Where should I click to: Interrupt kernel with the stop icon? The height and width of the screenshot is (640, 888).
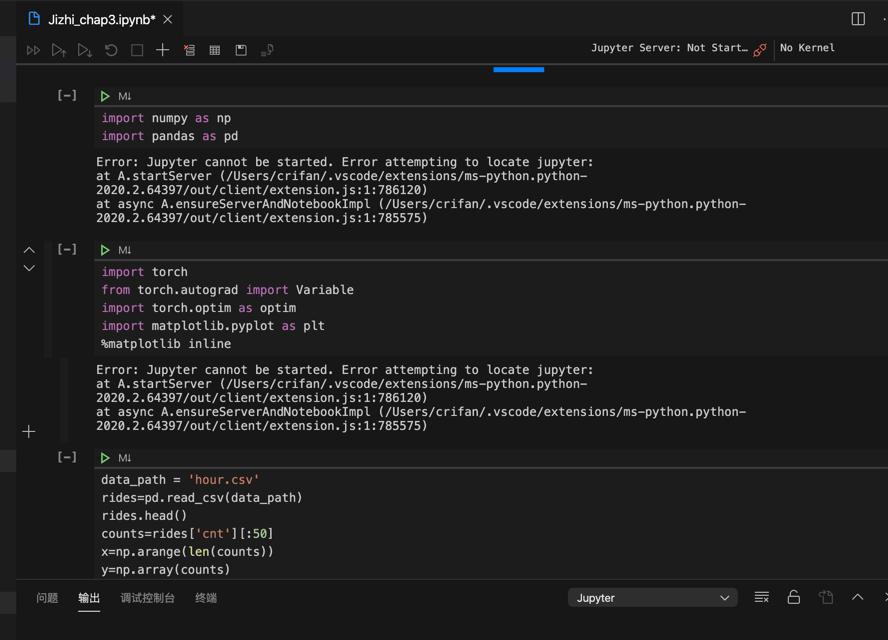click(137, 50)
